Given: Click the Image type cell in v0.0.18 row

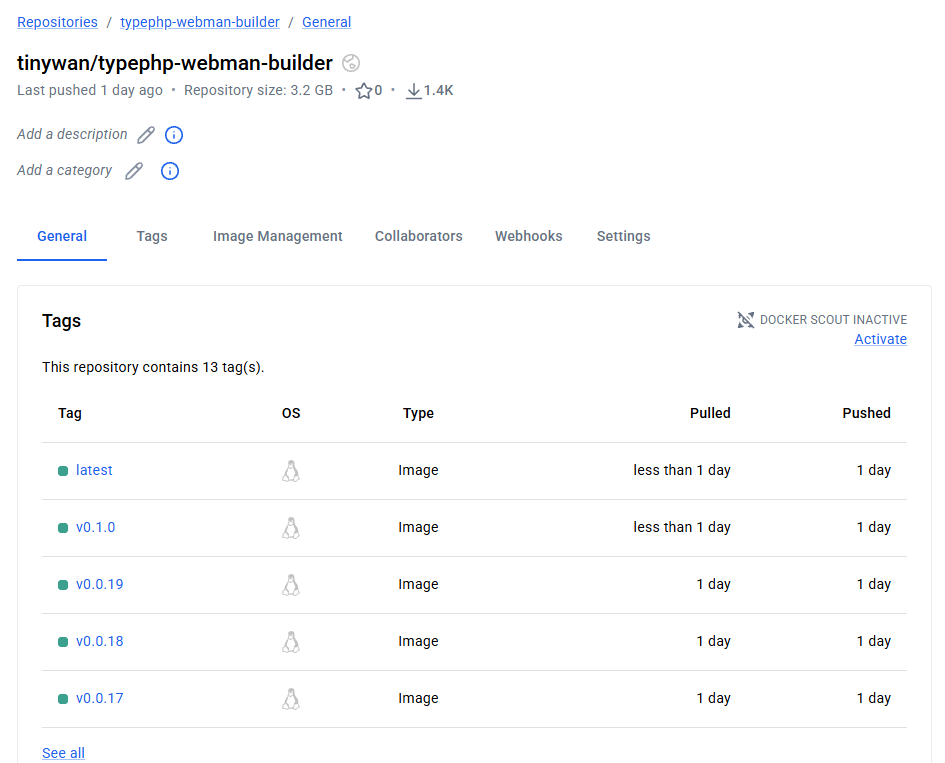Looking at the screenshot, I should pyautogui.click(x=418, y=641).
